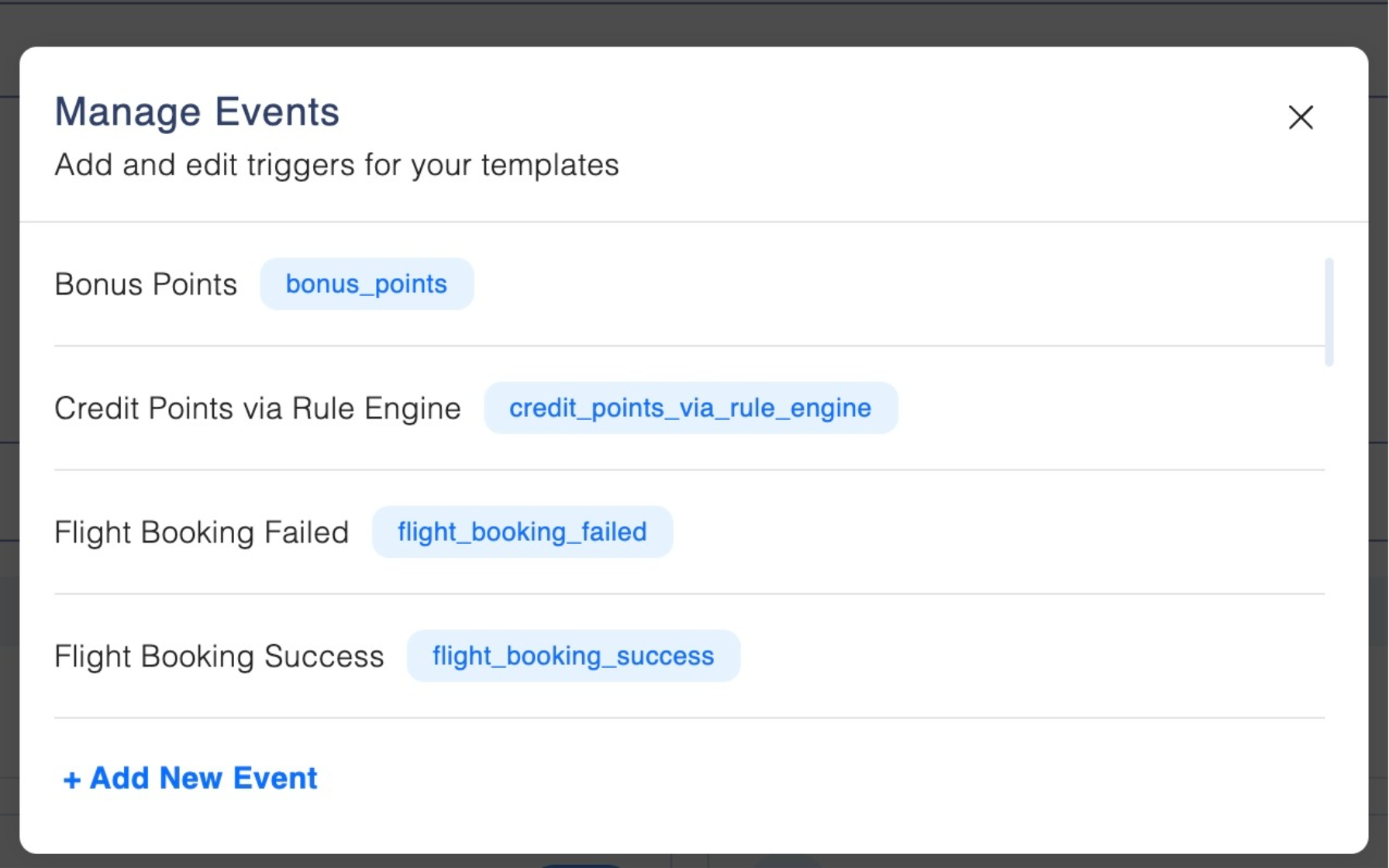
Task: Select the Flight Booking Failed event name
Action: [x=202, y=532]
